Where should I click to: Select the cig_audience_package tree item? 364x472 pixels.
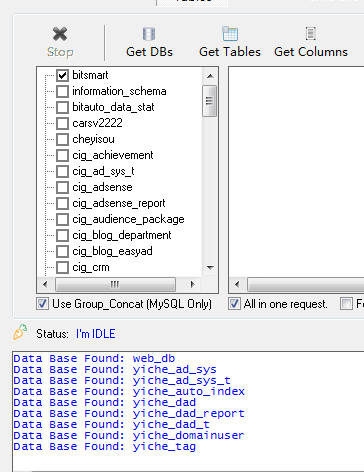(128, 219)
